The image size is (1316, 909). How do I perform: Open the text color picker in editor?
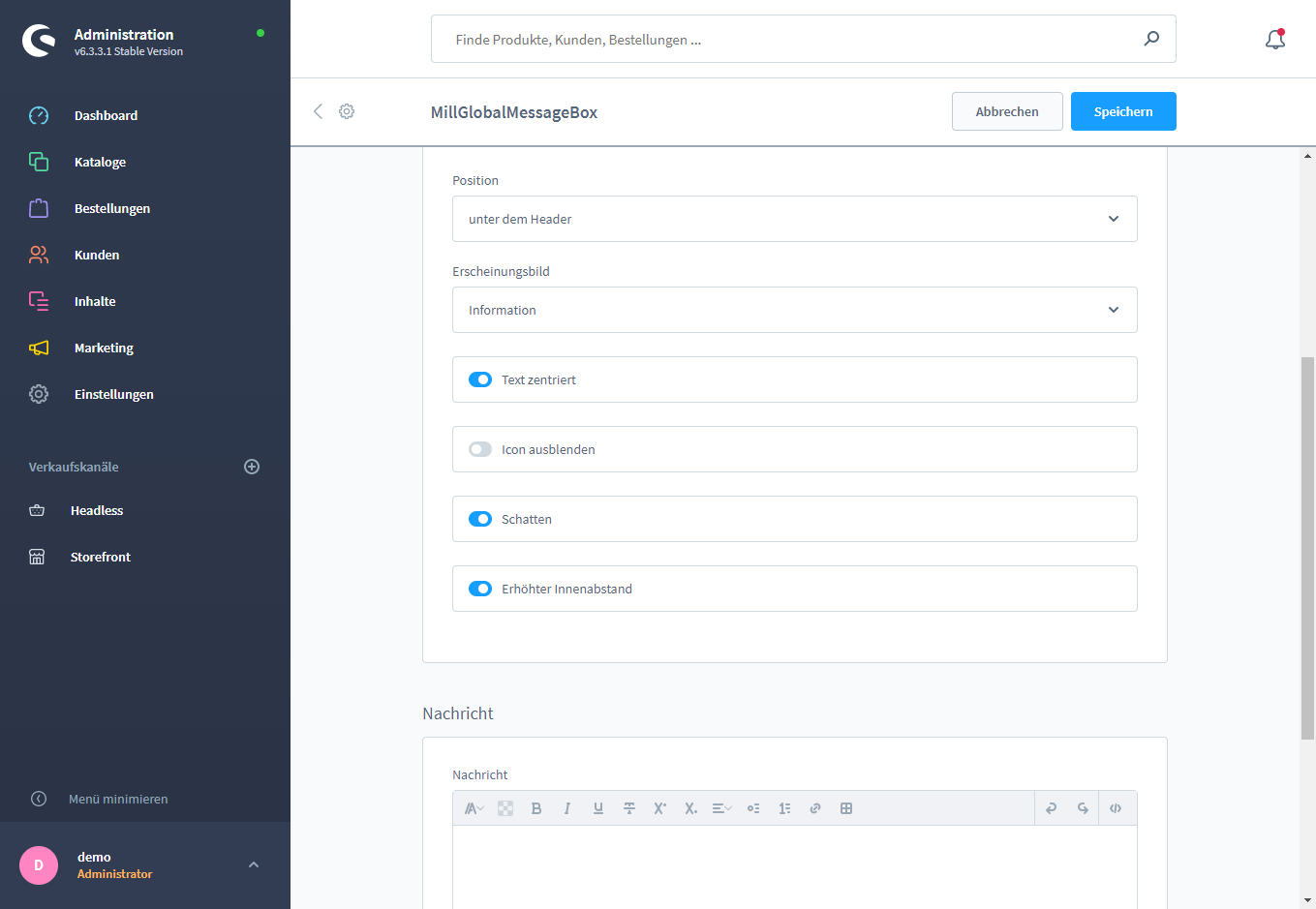pyautogui.click(x=505, y=808)
